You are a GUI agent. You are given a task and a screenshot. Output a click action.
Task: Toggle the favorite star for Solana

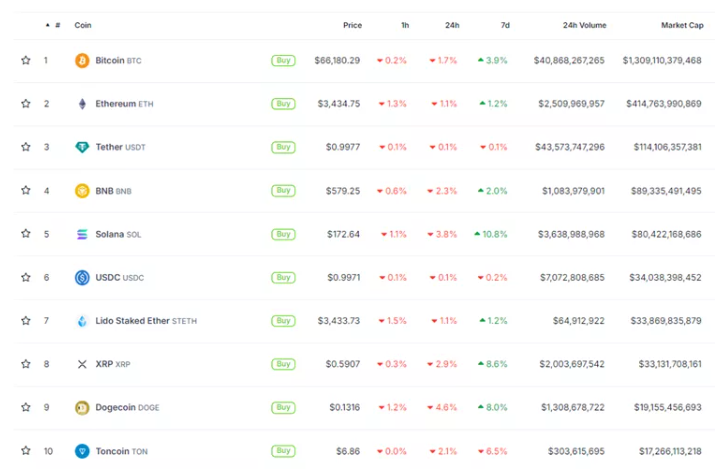(x=26, y=234)
